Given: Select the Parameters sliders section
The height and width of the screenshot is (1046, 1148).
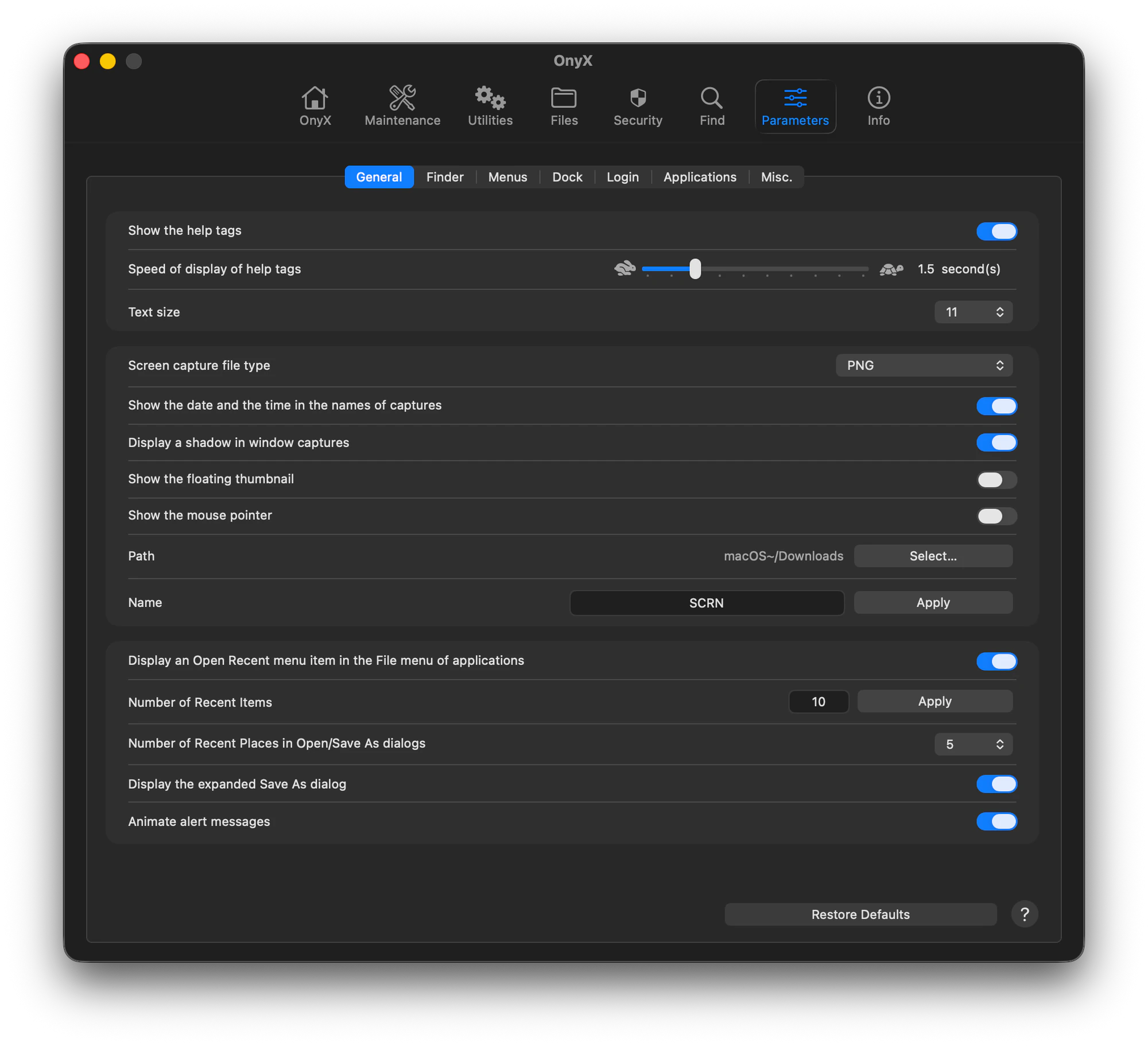Looking at the screenshot, I should coord(795,106).
